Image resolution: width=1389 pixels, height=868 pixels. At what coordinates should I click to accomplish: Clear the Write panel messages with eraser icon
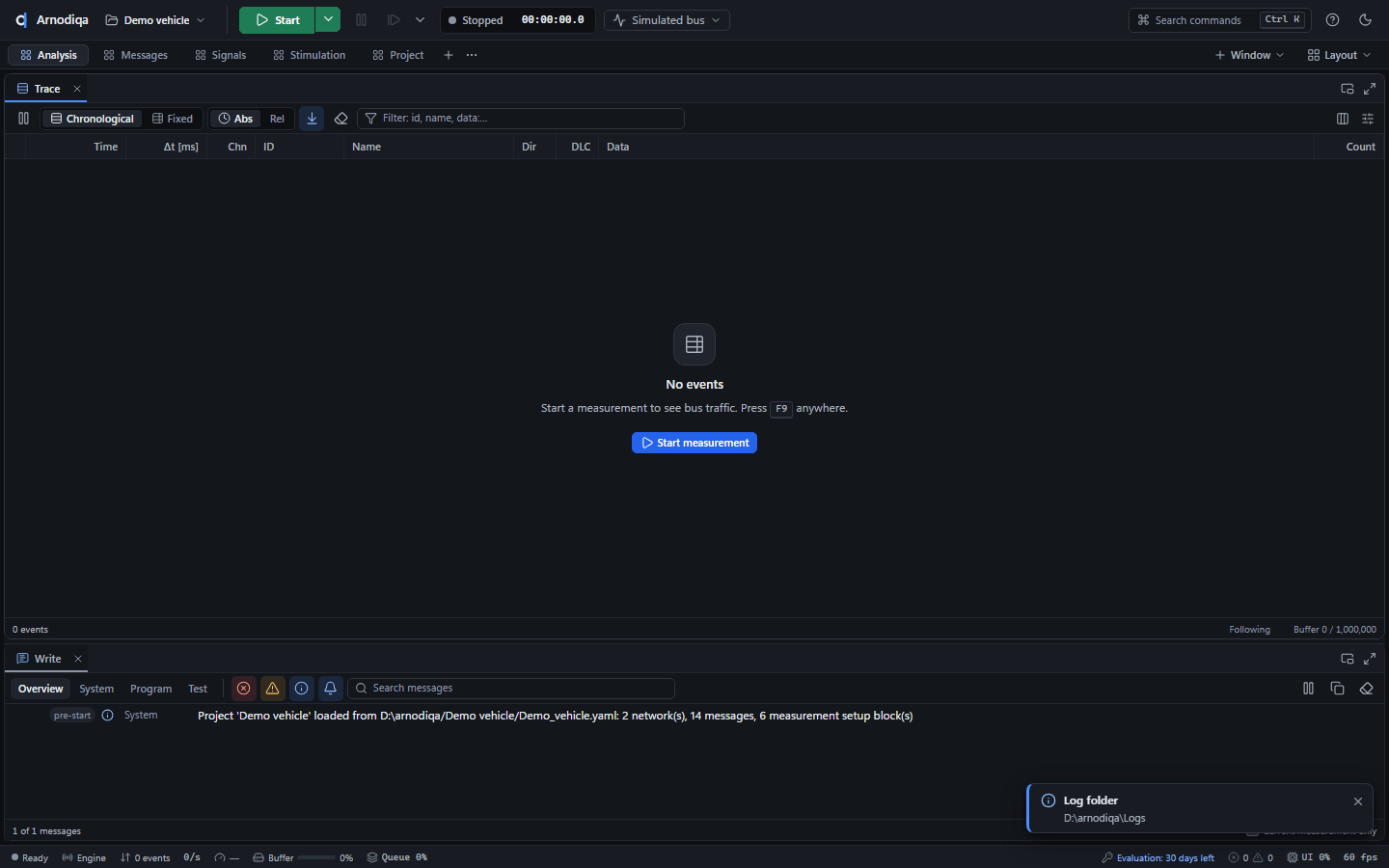[1366, 689]
